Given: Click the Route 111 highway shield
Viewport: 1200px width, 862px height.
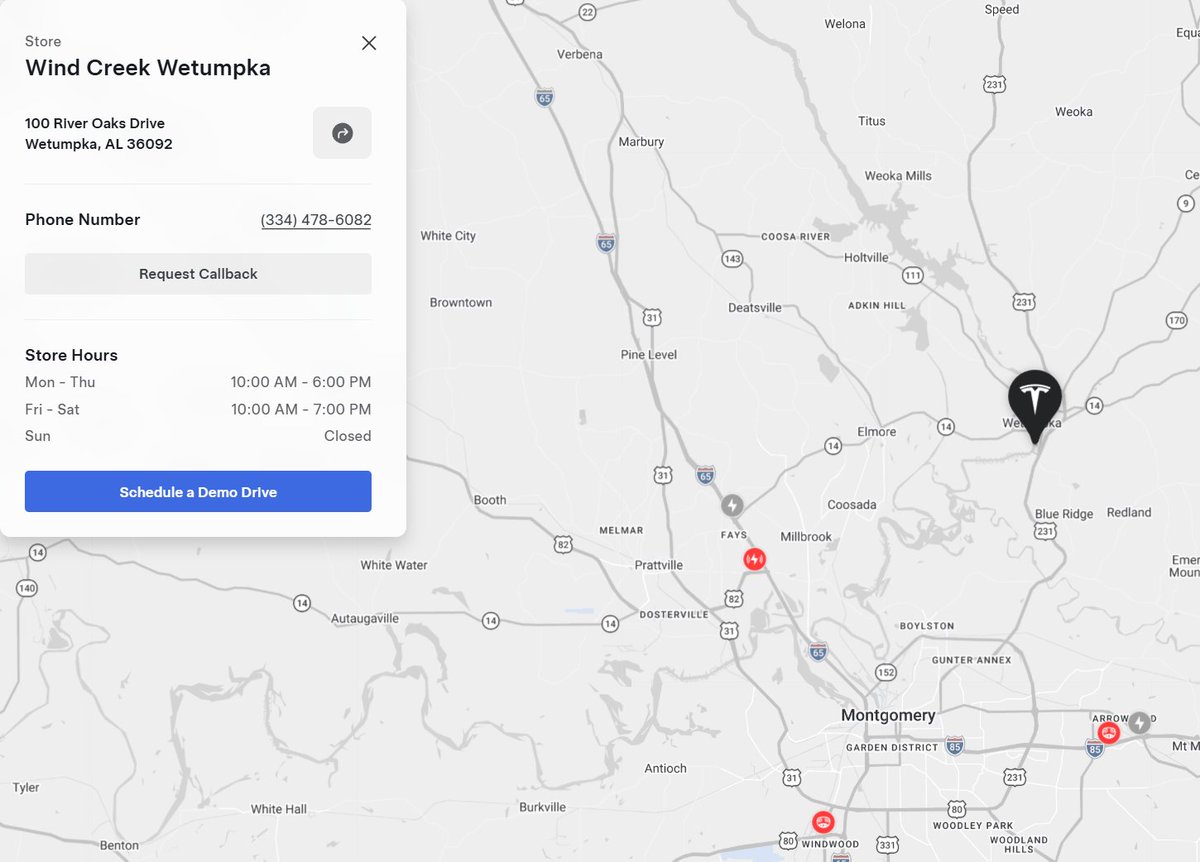Looking at the screenshot, I should (912, 275).
